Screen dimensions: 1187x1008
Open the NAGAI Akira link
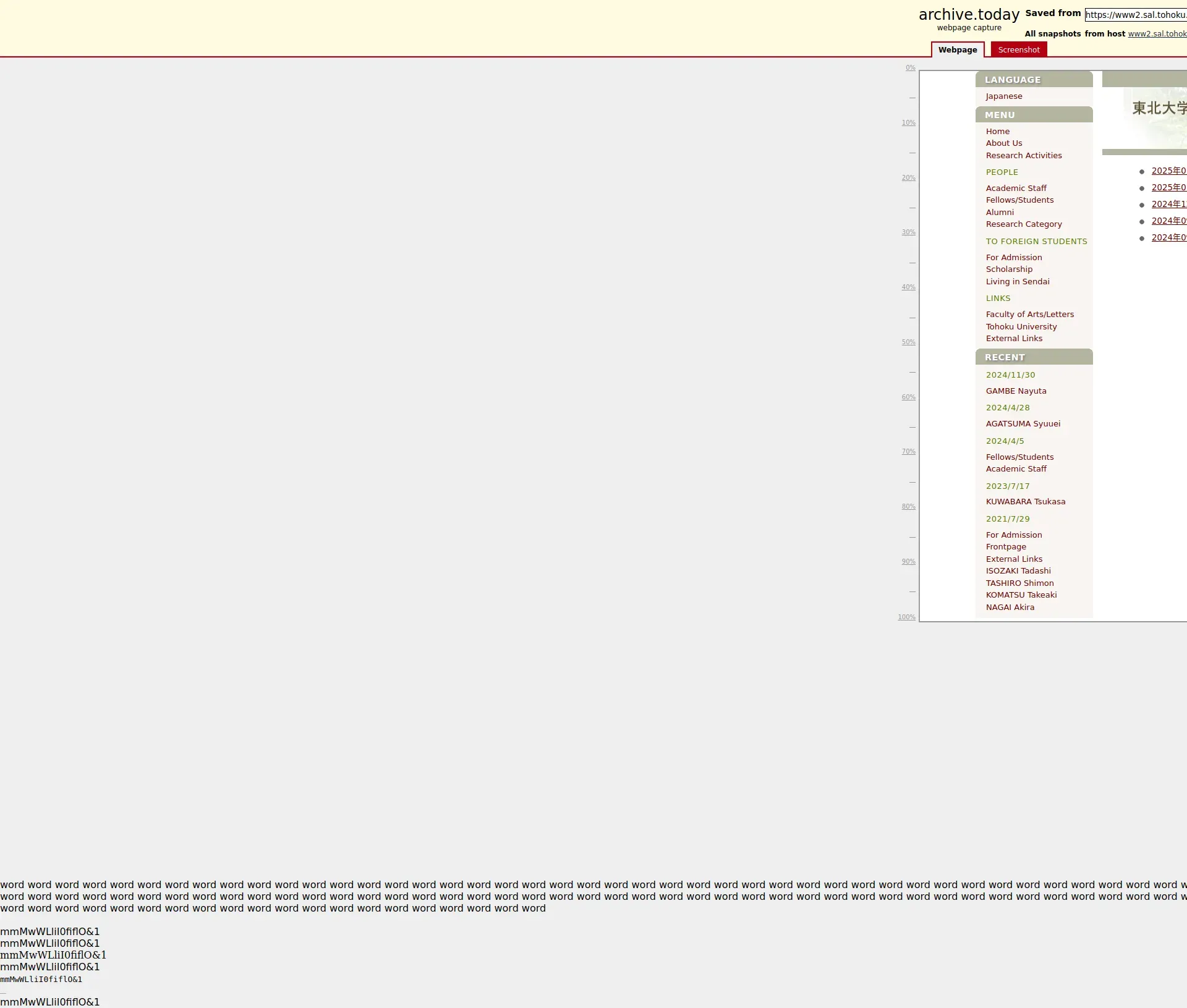tap(1010, 608)
